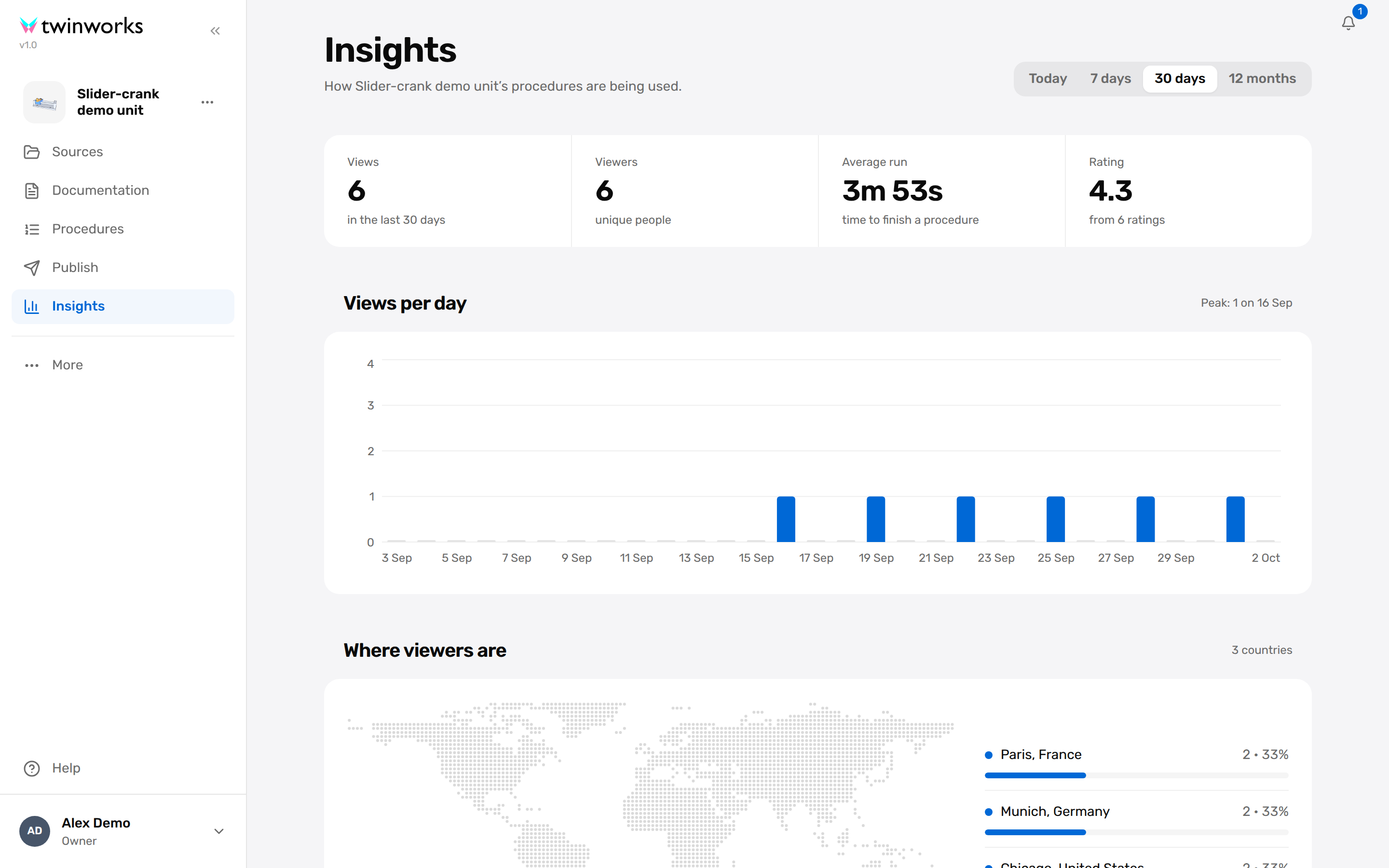Viewport: 1389px width, 868px height.
Task: Click the Documentation page icon
Action: click(31, 190)
